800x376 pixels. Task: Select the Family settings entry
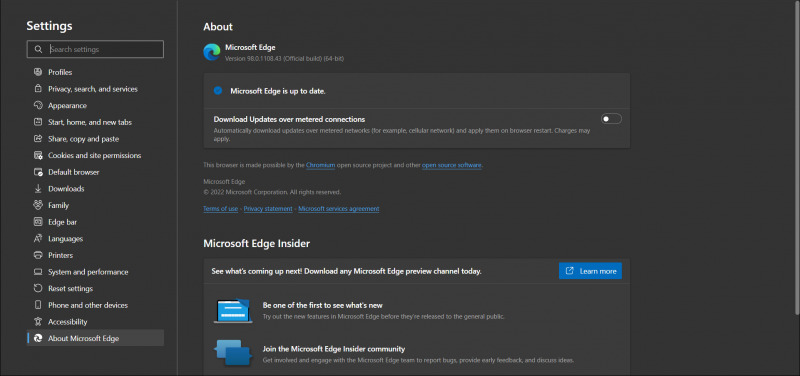click(x=95, y=205)
